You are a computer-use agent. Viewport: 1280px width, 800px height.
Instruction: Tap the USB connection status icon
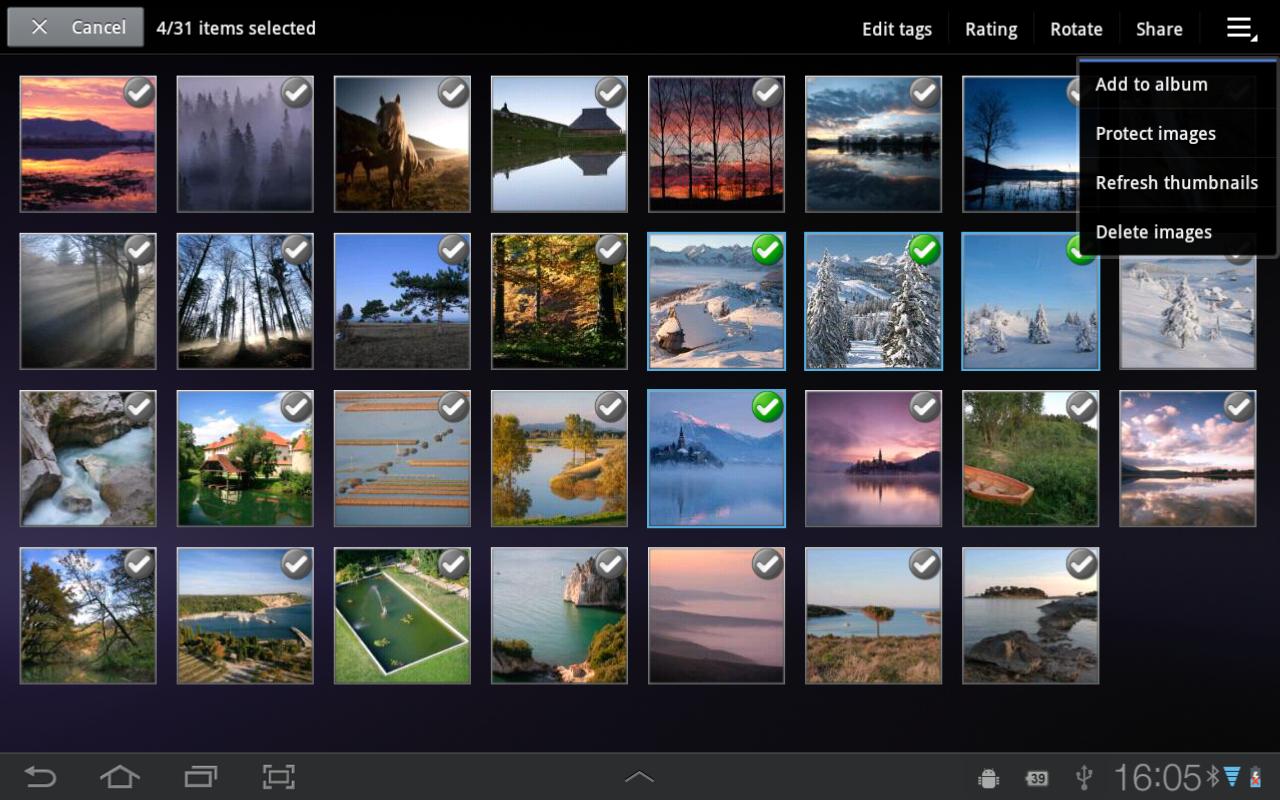1083,778
